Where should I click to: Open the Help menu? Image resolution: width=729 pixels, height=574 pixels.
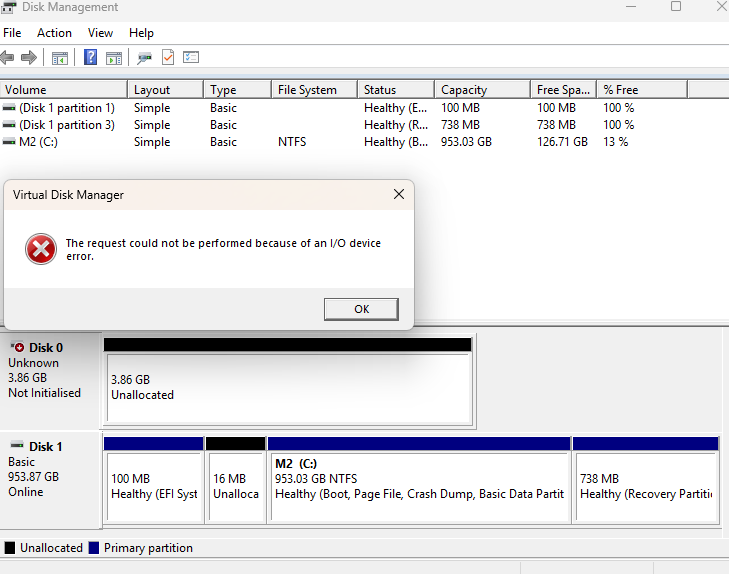point(141,33)
